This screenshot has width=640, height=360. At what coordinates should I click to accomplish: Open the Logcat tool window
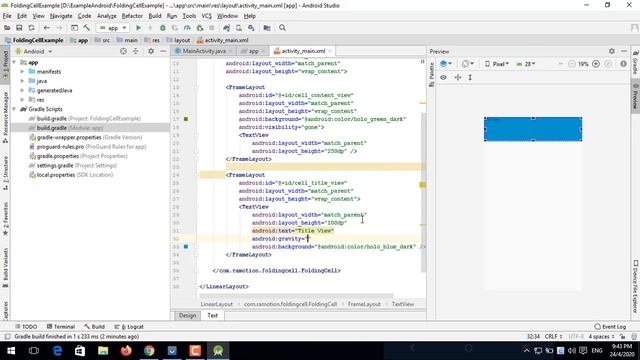point(129,327)
